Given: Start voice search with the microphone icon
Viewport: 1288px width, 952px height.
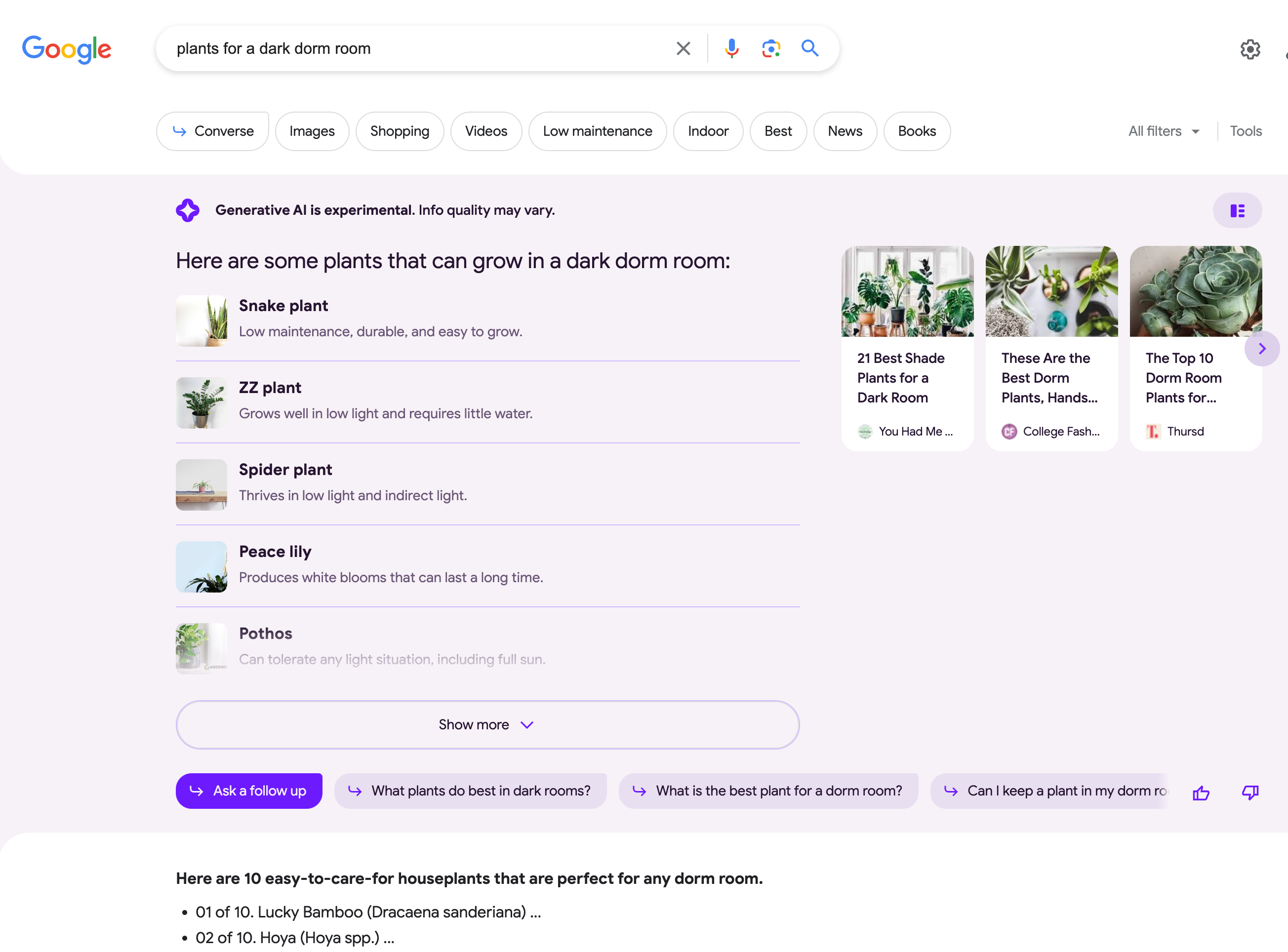Looking at the screenshot, I should coord(731,48).
